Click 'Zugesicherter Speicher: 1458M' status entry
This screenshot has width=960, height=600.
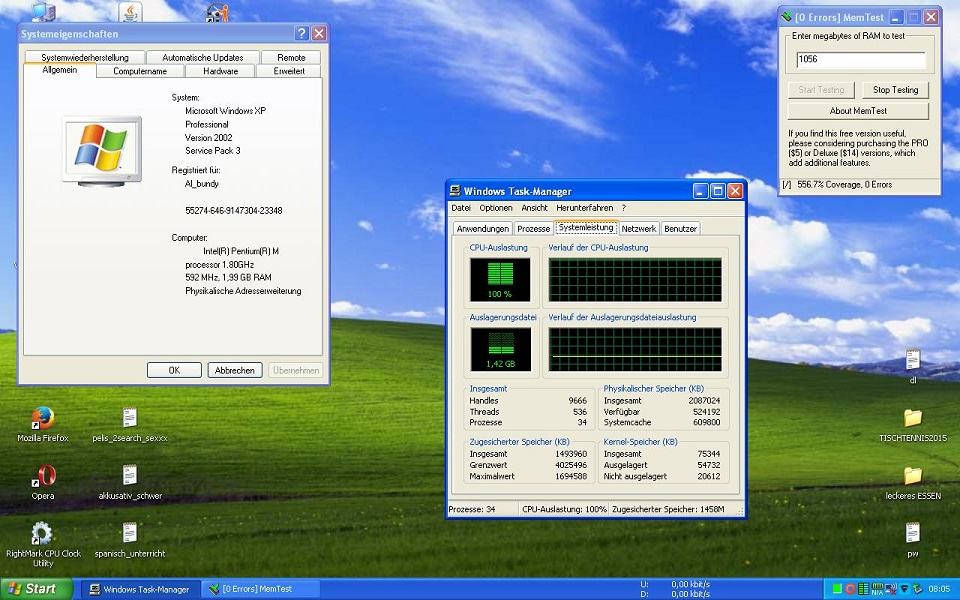(x=669, y=509)
